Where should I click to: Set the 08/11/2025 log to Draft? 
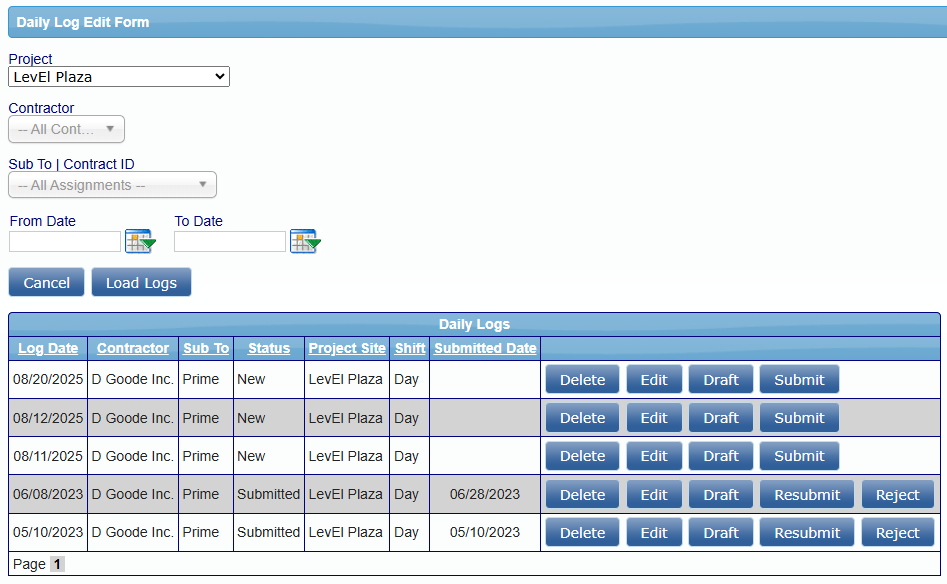coord(721,456)
